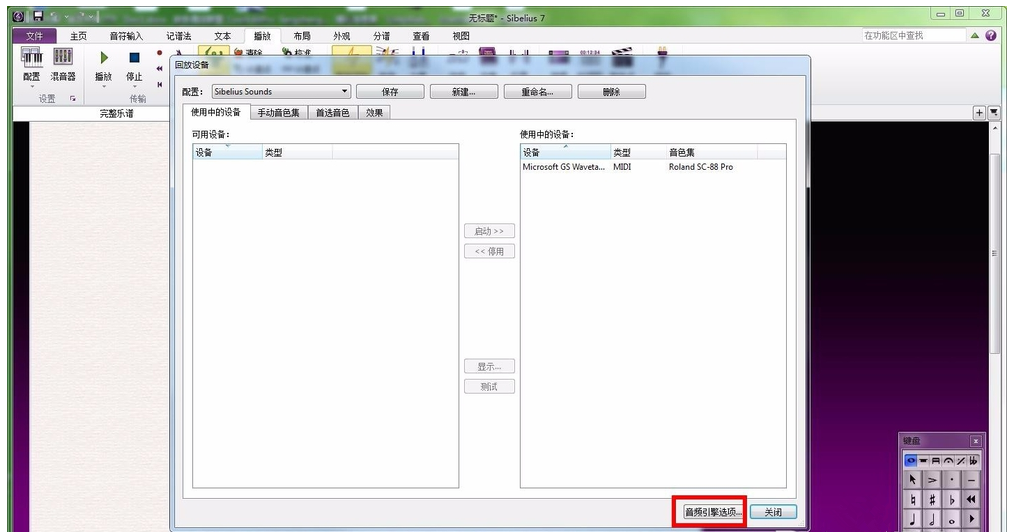
Task: Click the natural sign key on keypad
Action: pos(913,500)
